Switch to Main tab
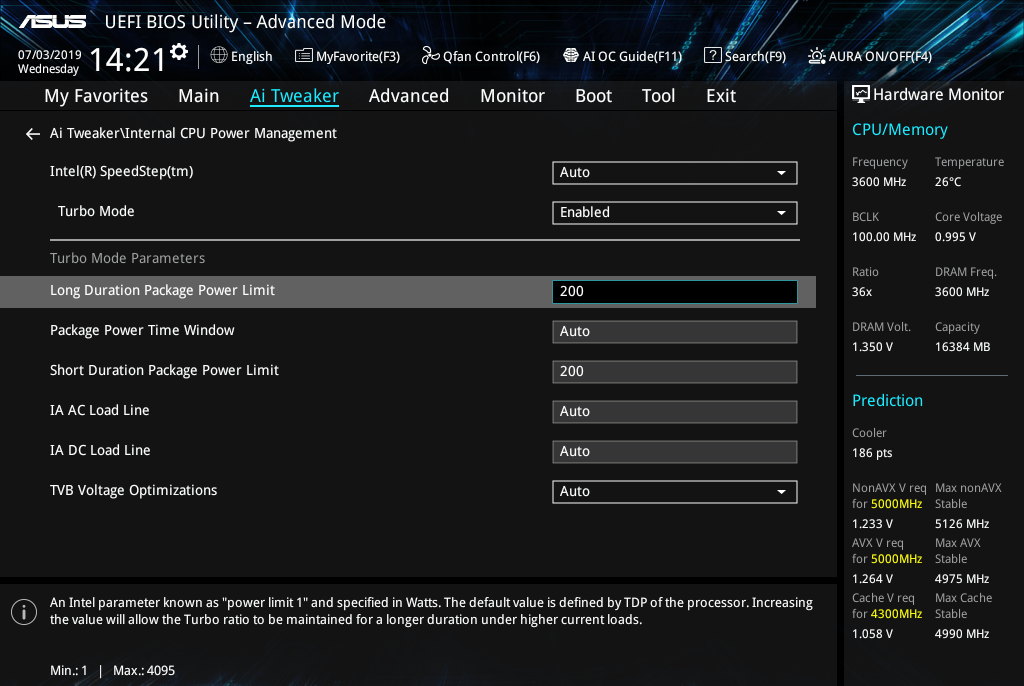The height and width of the screenshot is (686, 1024). coord(199,95)
